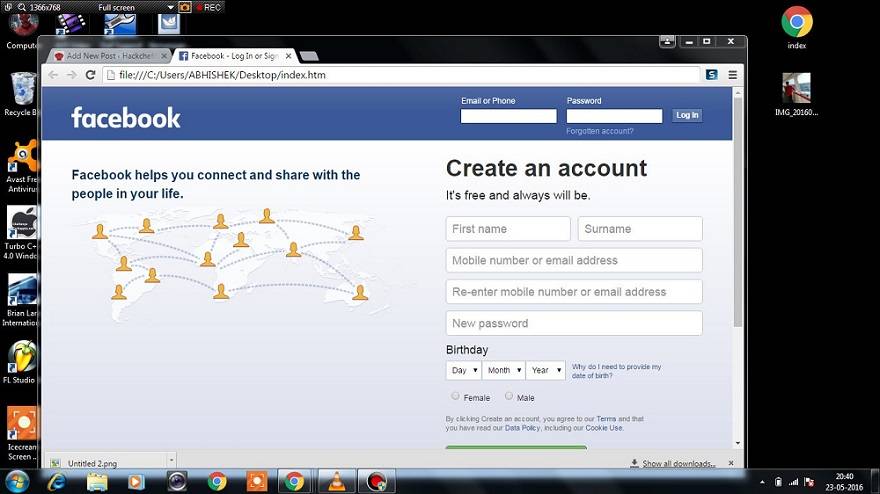Open the VLC media player taskbar icon
The width and height of the screenshot is (880, 494).
337,482
